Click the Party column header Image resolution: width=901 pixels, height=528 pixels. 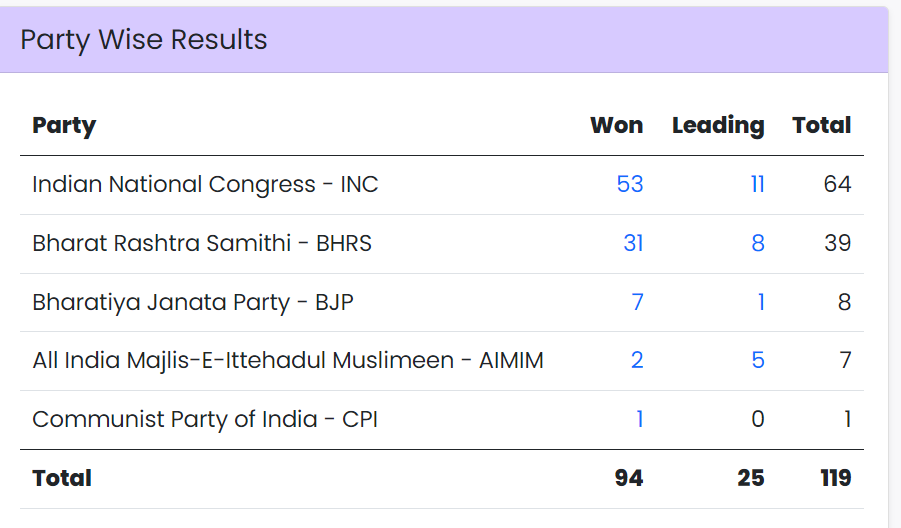point(64,125)
